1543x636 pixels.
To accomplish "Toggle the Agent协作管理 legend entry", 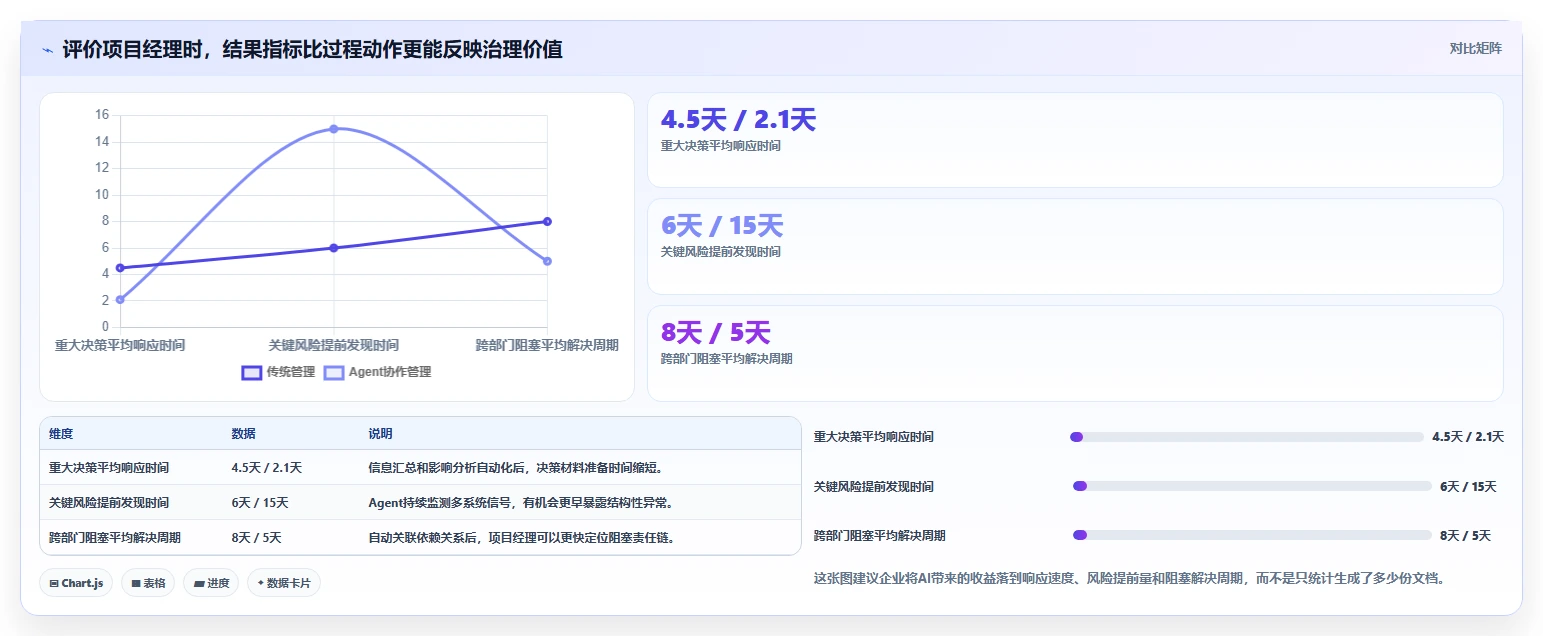I will (x=377, y=372).
